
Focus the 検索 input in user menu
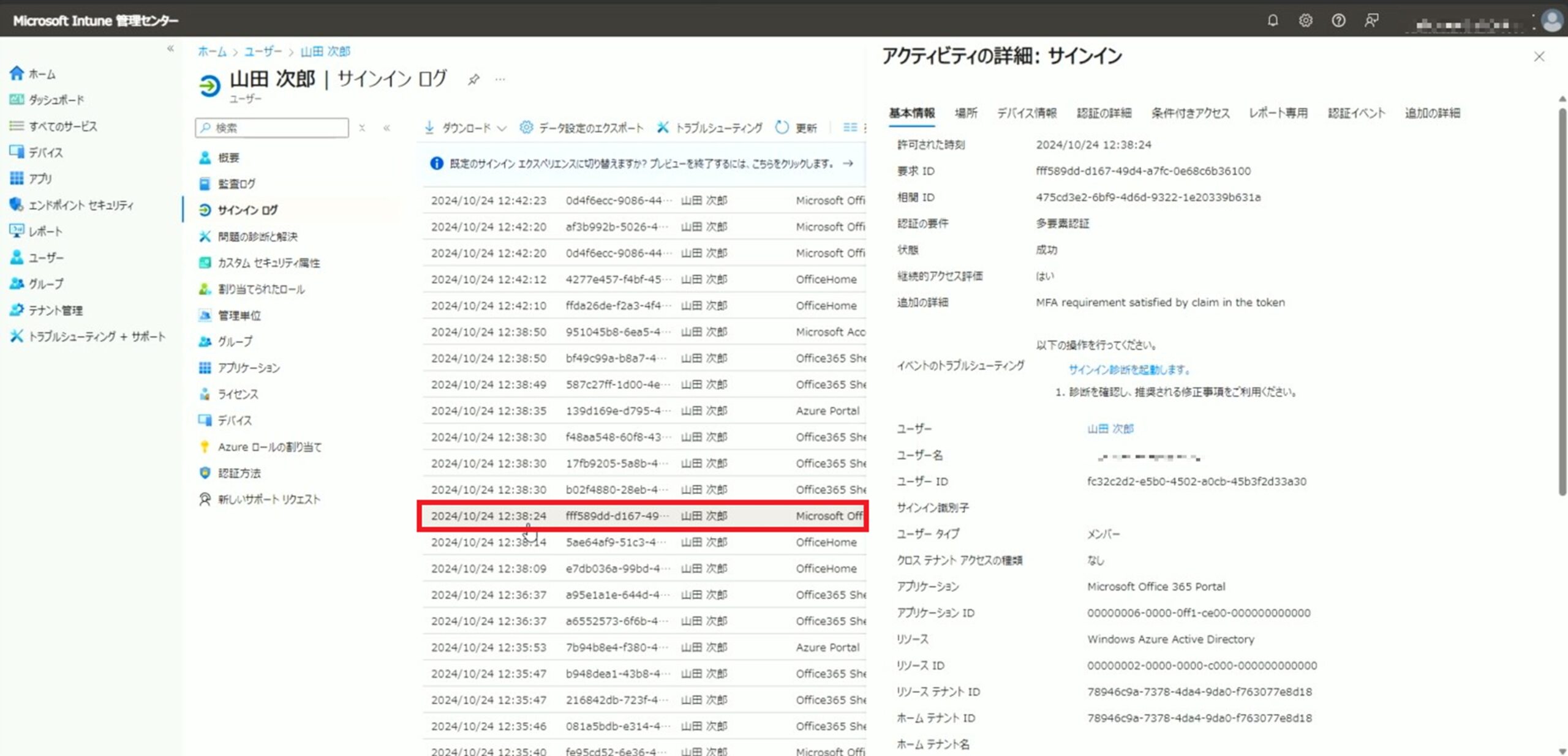click(272, 127)
